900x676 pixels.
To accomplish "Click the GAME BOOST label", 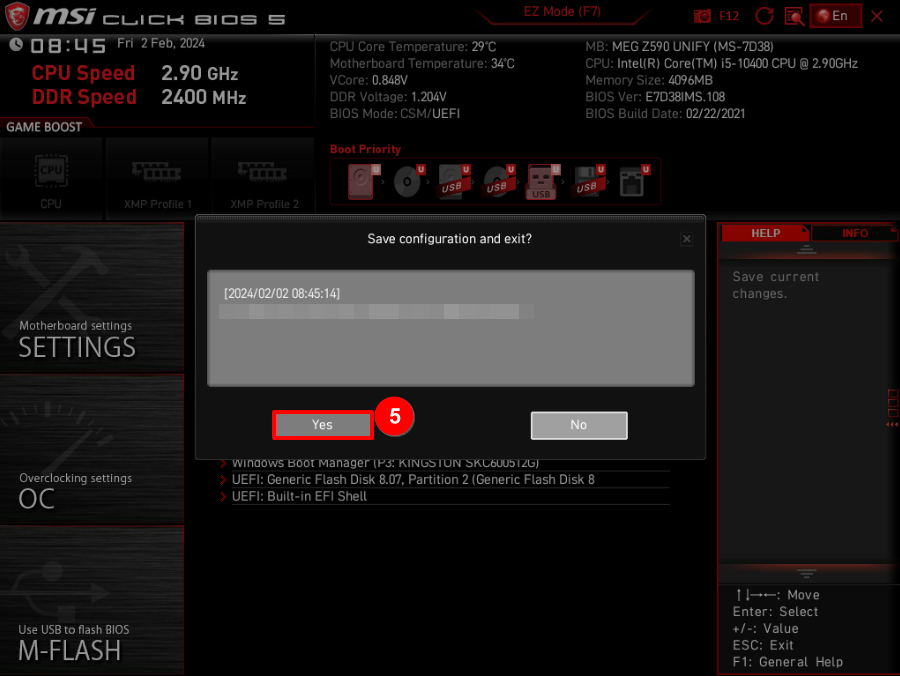I will point(44,127).
